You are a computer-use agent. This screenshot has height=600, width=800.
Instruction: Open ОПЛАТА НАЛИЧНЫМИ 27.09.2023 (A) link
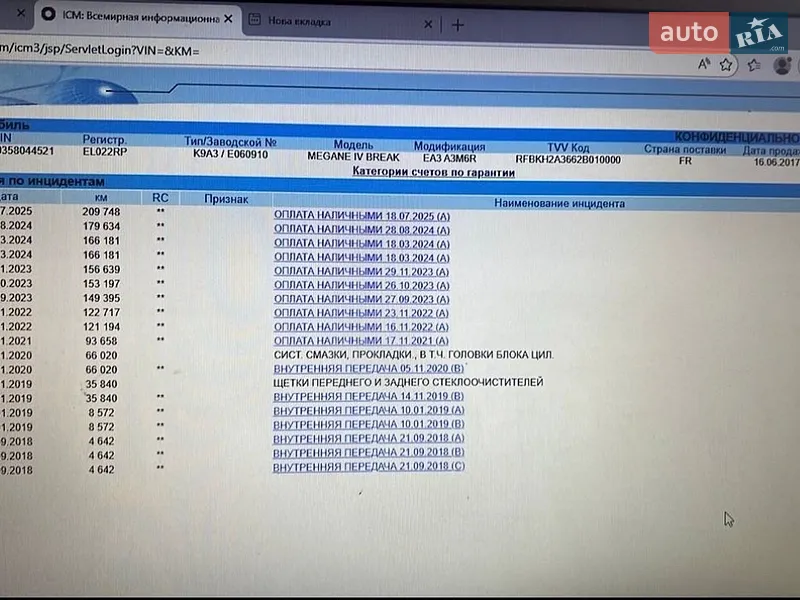click(x=361, y=299)
